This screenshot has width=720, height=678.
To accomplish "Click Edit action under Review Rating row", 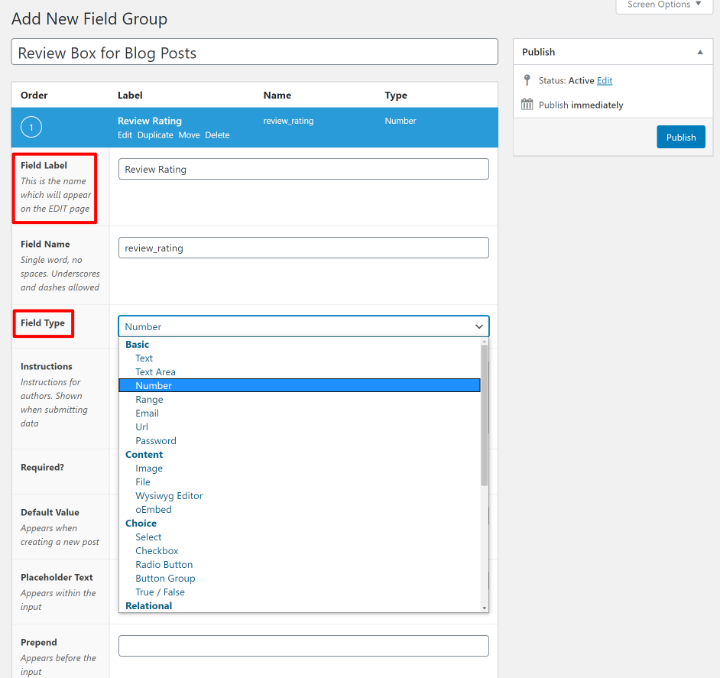I will 124,135.
